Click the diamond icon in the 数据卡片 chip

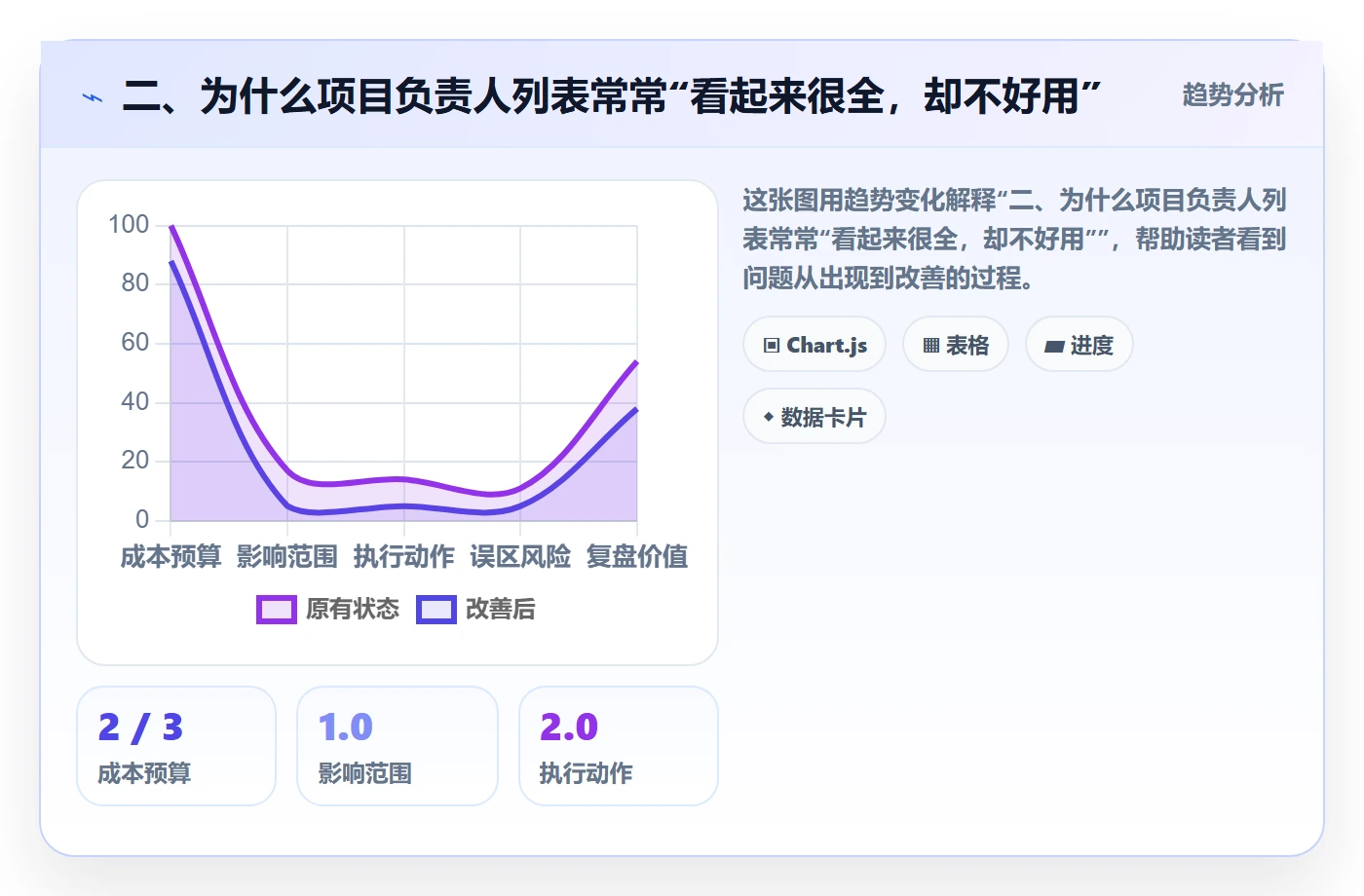[x=769, y=417]
